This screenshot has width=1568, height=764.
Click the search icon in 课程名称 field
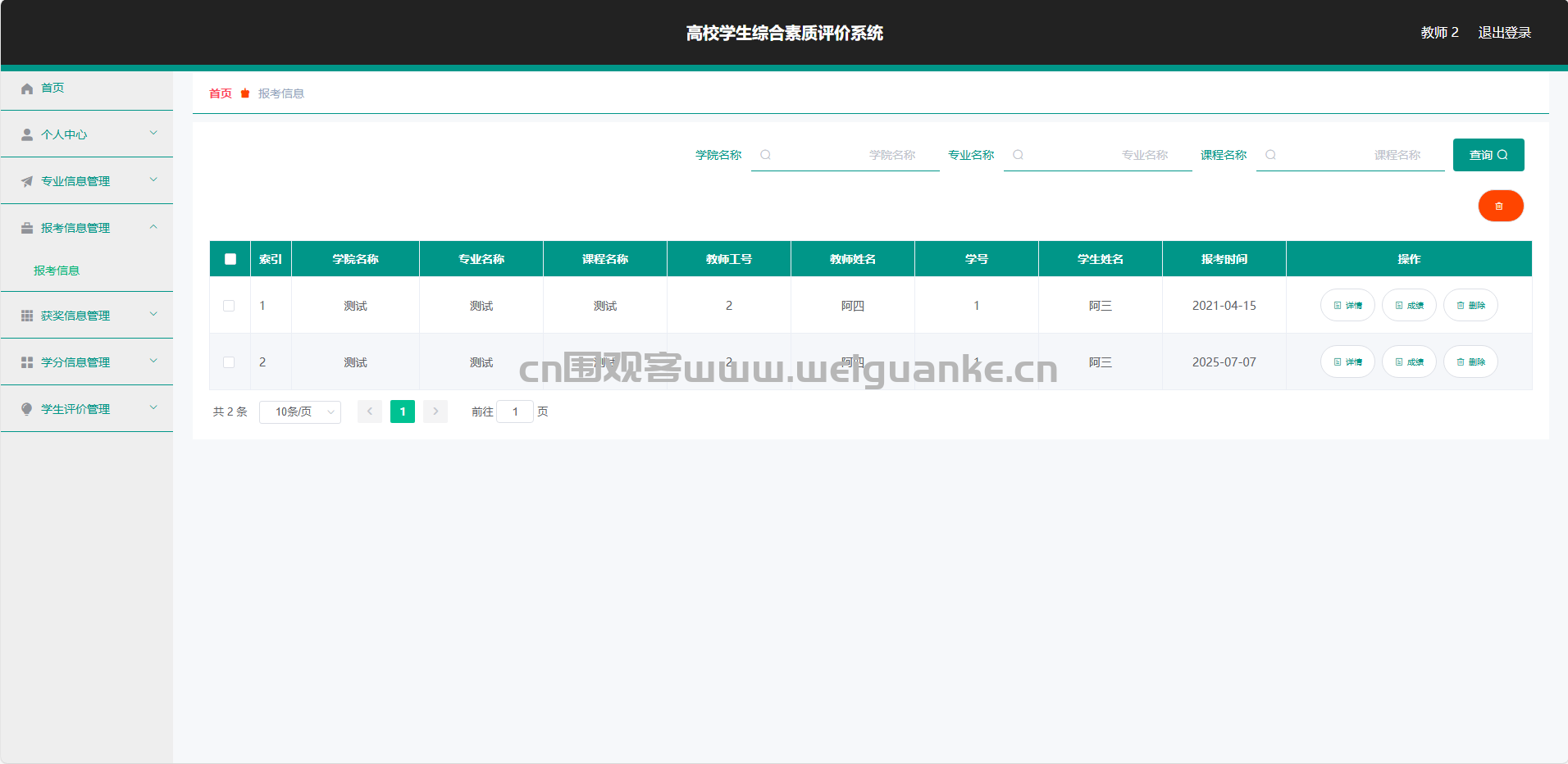tap(1270, 155)
